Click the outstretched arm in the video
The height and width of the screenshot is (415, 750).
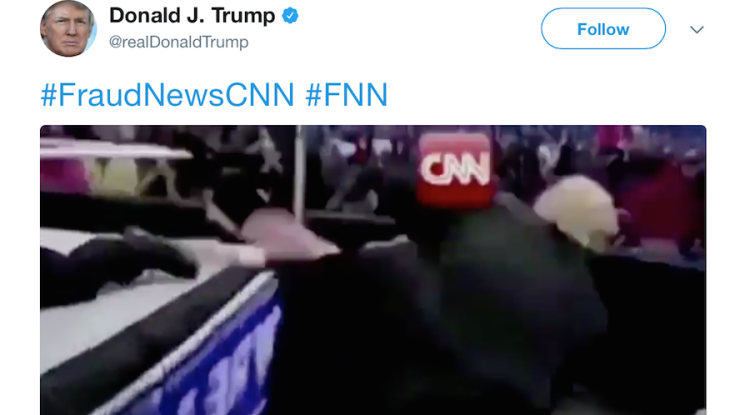292,241
